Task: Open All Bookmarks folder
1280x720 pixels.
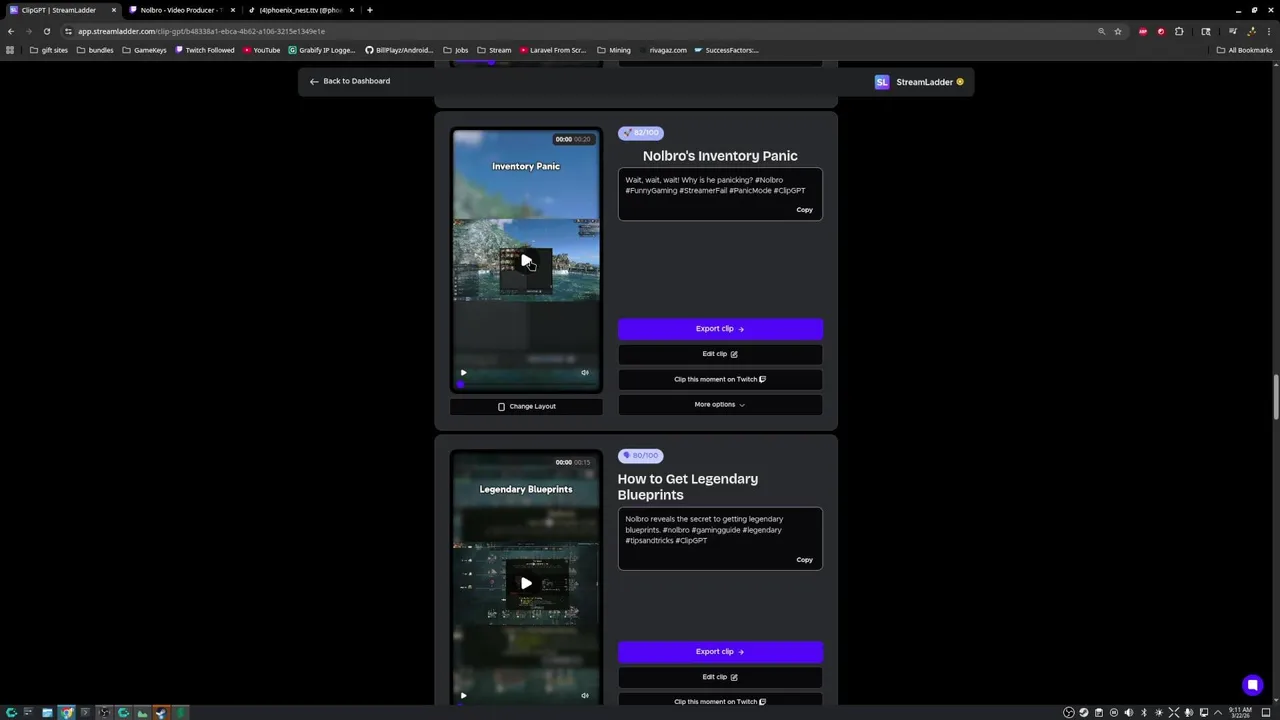Action: coord(1244,50)
